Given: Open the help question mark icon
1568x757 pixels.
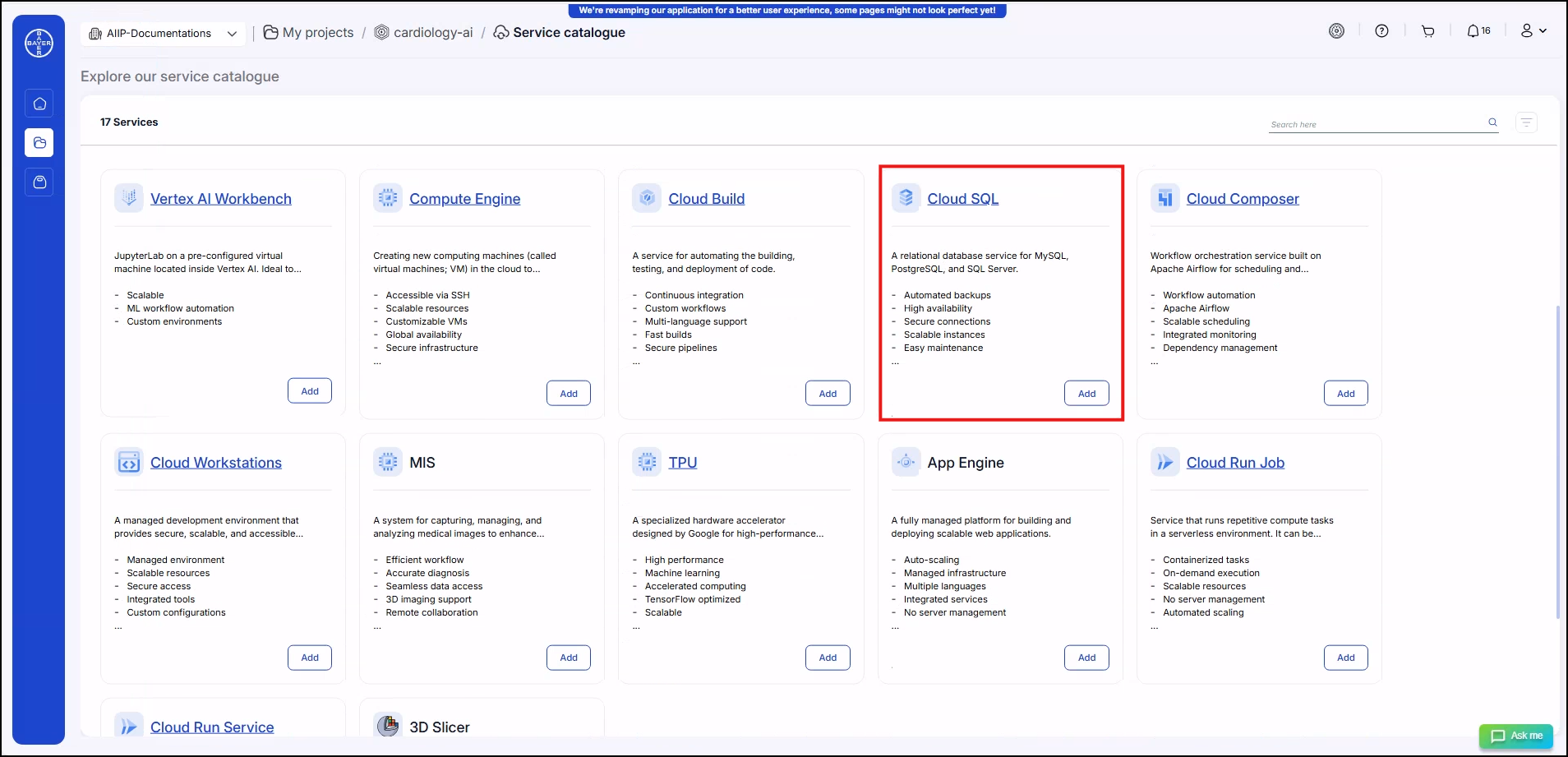Looking at the screenshot, I should click(x=1382, y=31).
